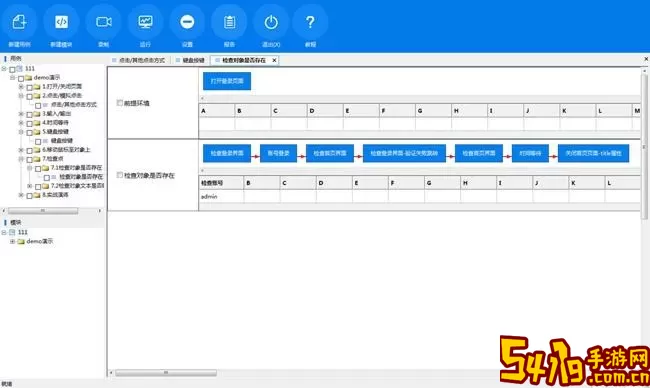
Task: Expand the 4.时间等待 tree node
Action: click(x=21, y=123)
